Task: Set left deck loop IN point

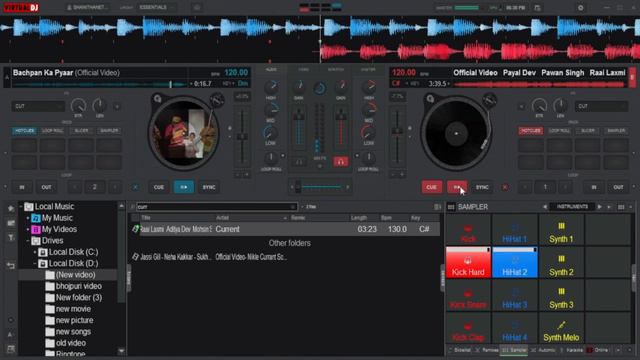Action: (x=22, y=187)
